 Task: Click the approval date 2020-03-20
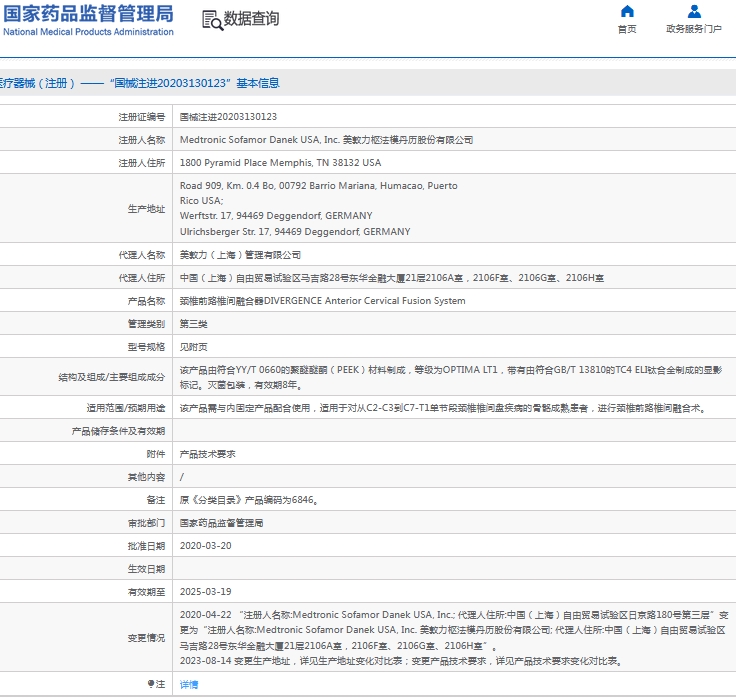pyautogui.click(x=205, y=546)
